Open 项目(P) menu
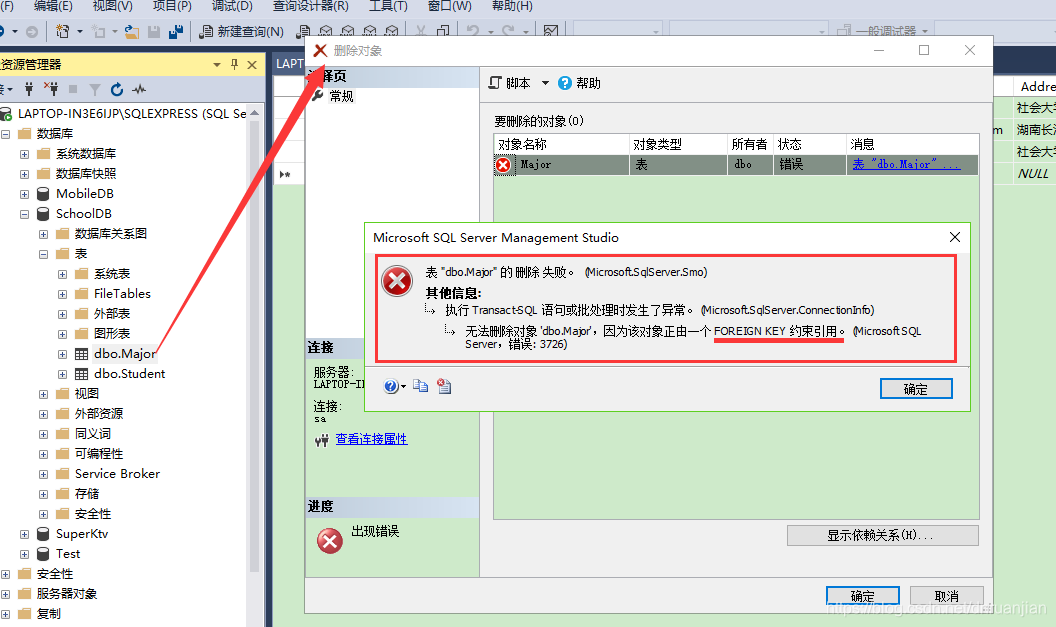The width and height of the screenshot is (1056, 627). pos(172,6)
